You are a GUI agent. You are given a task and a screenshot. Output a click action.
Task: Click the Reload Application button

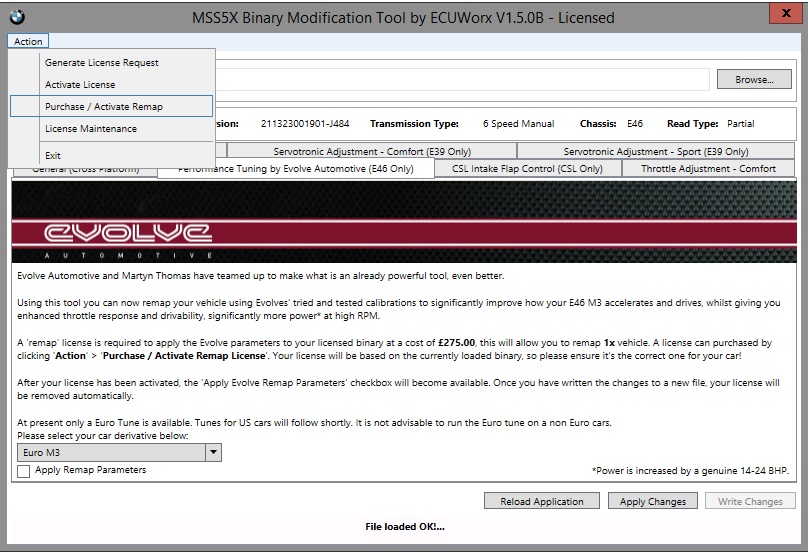pos(542,501)
